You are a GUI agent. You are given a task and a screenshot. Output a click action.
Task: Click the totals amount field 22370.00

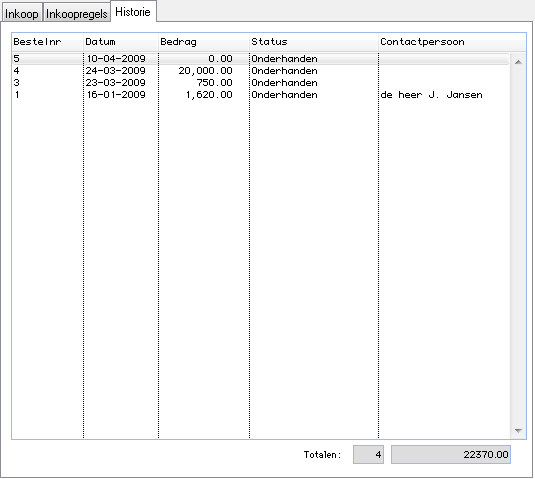coord(451,454)
